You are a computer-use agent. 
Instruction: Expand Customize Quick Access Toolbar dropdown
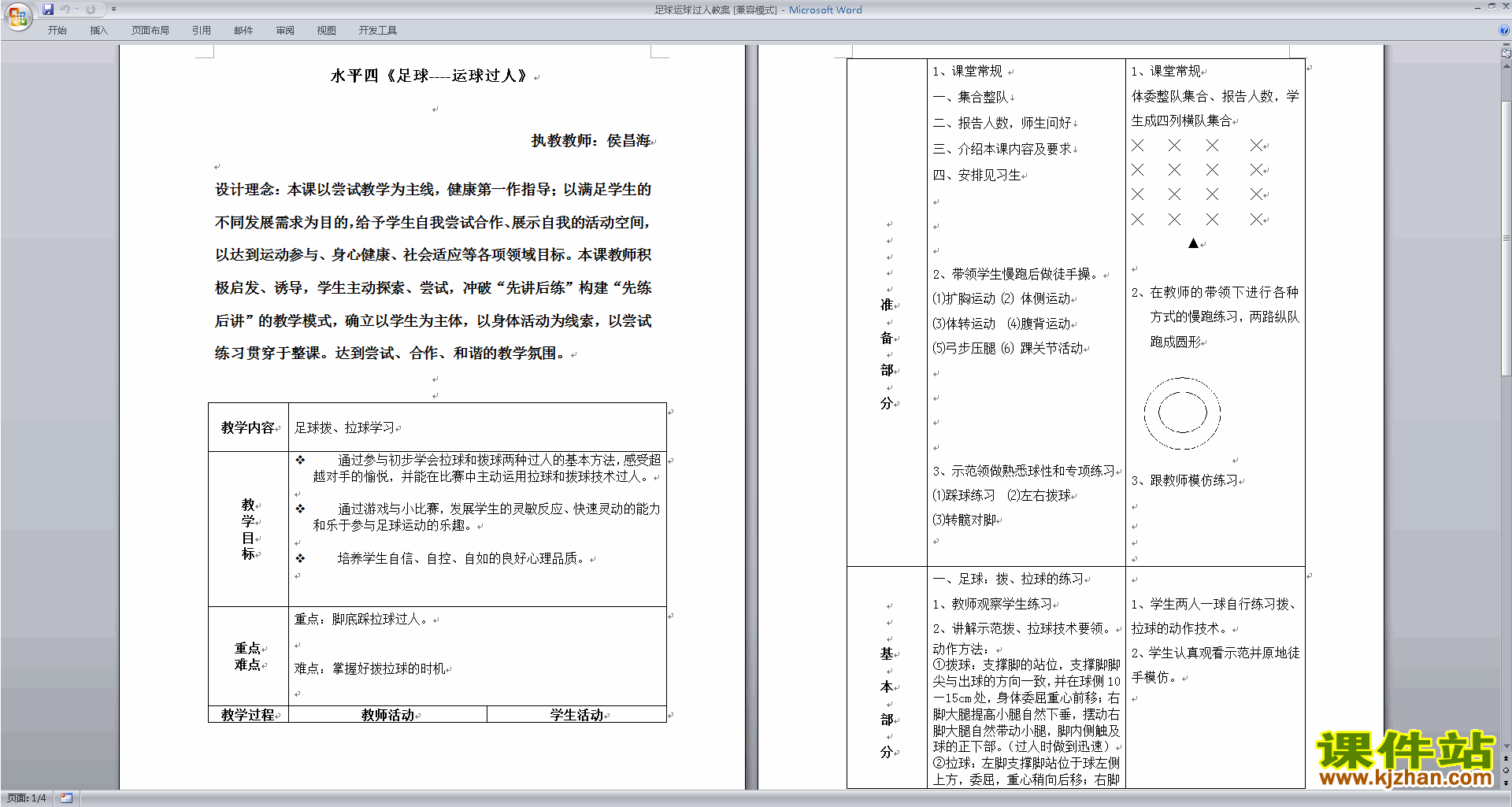click(113, 9)
